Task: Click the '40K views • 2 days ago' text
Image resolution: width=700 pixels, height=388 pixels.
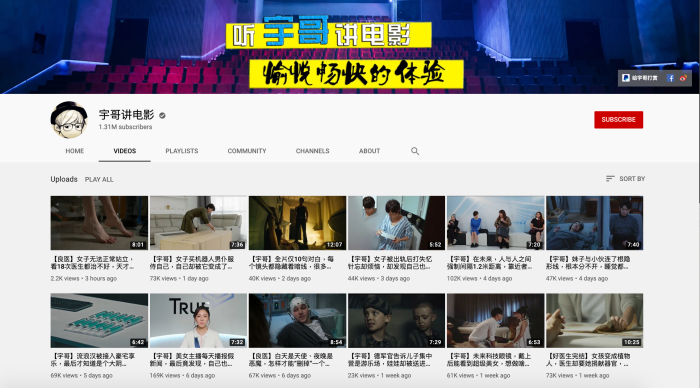Action: point(280,278)
